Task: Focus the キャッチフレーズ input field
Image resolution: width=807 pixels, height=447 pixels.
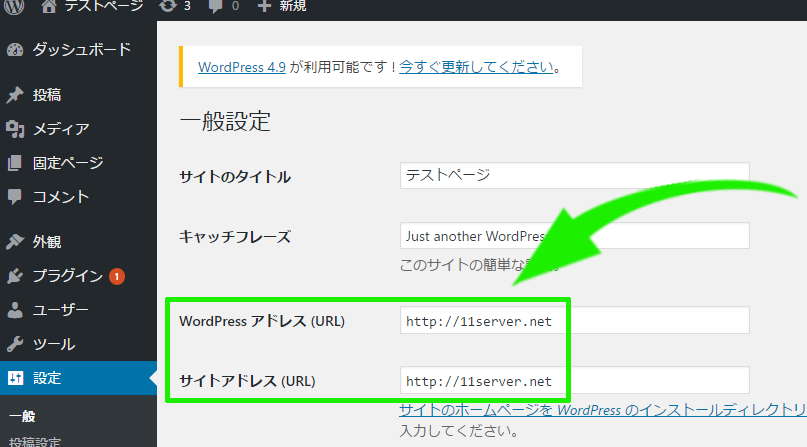Action: tap(574, 236)
